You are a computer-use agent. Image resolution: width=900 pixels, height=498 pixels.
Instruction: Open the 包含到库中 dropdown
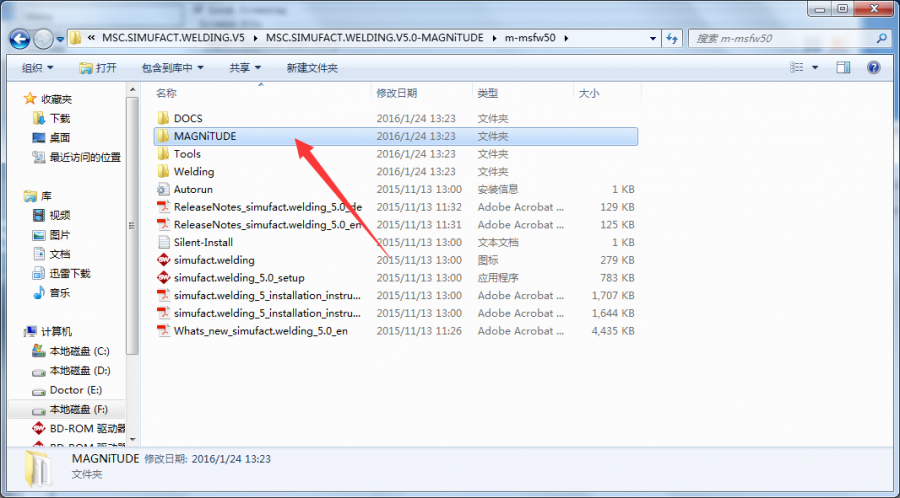point(172,68)
